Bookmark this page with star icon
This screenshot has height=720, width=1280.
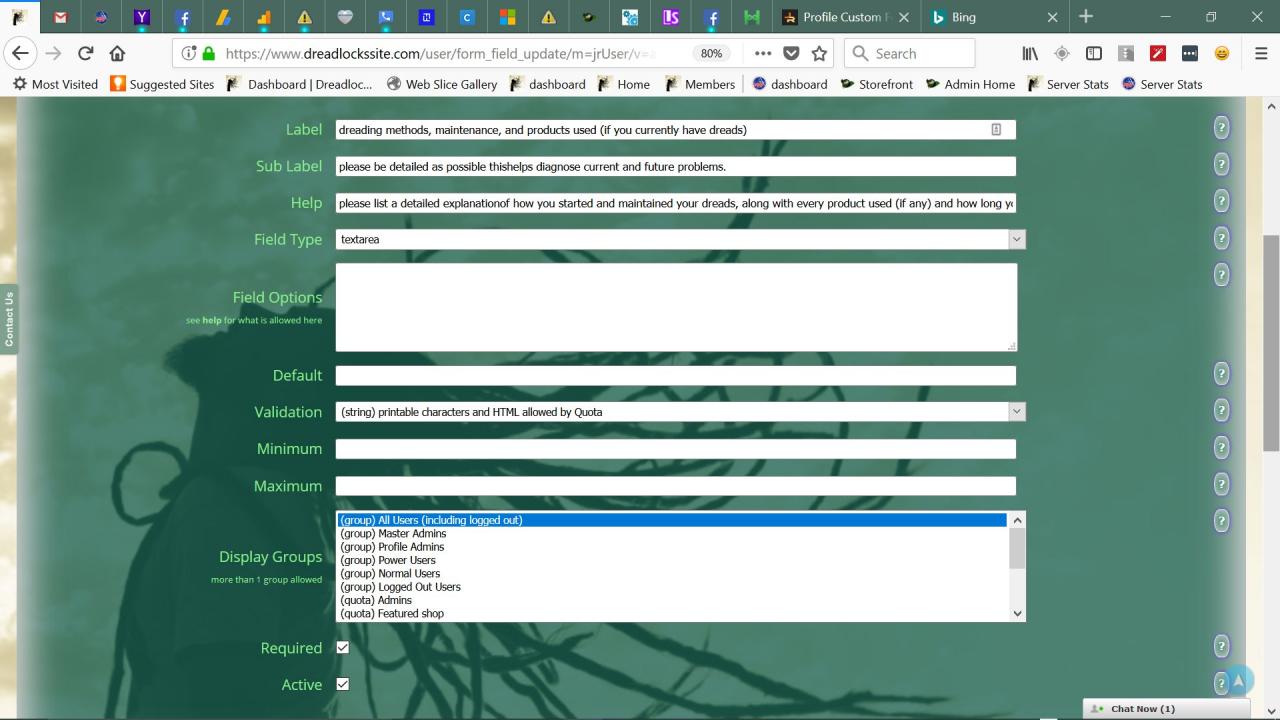819,54
